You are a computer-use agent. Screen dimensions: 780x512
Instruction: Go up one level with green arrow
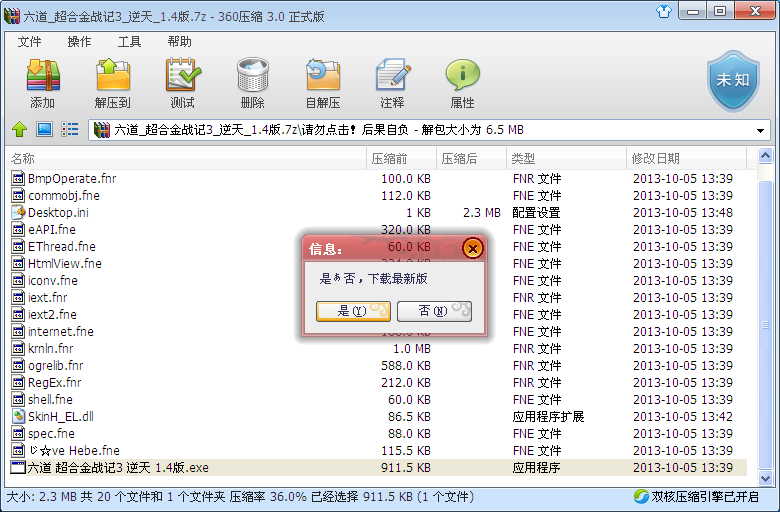19,129
